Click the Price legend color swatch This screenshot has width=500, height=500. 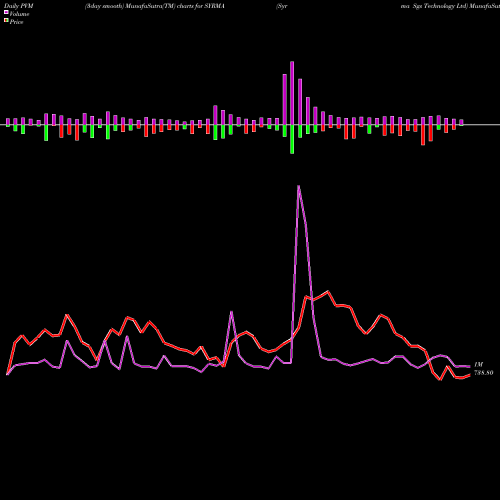(x=6, y=21)
